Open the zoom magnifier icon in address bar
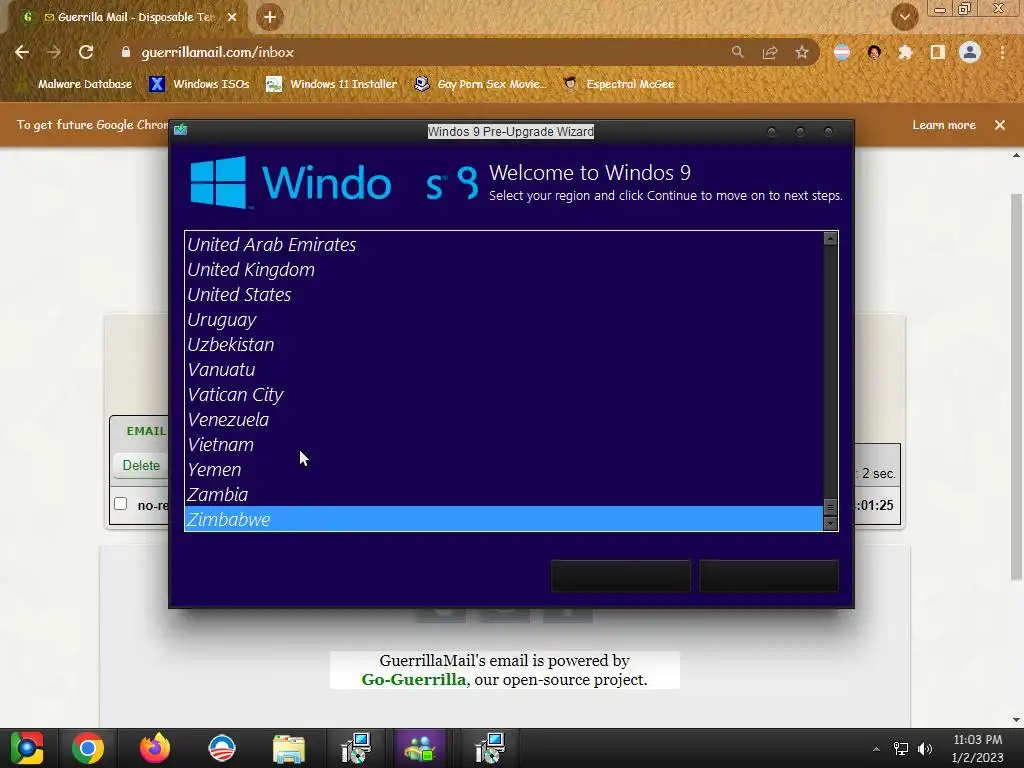1024x768 pixels. tap(737, 52)
